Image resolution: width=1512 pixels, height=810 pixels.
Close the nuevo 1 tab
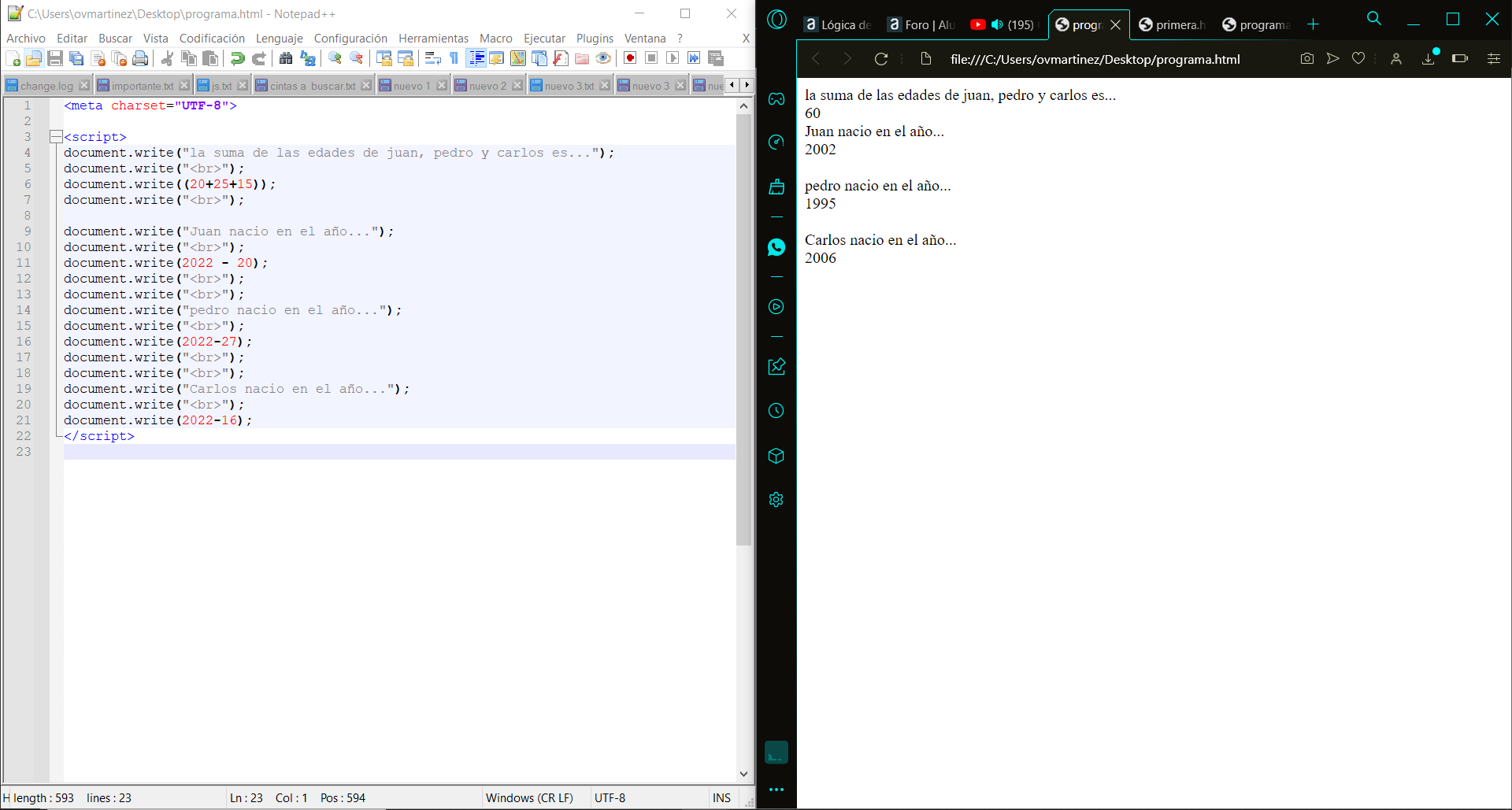click(442, 85)
